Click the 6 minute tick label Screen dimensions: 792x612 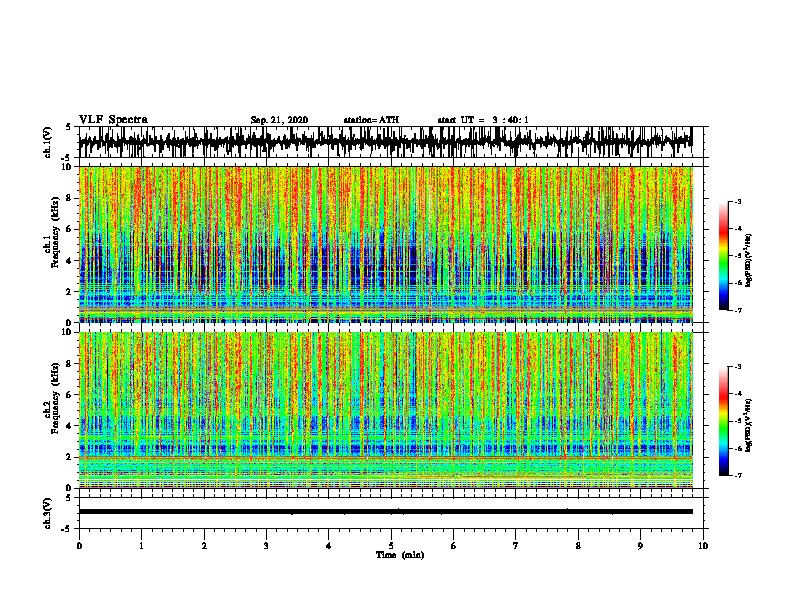pyautogui.click(x=454, y=546)
